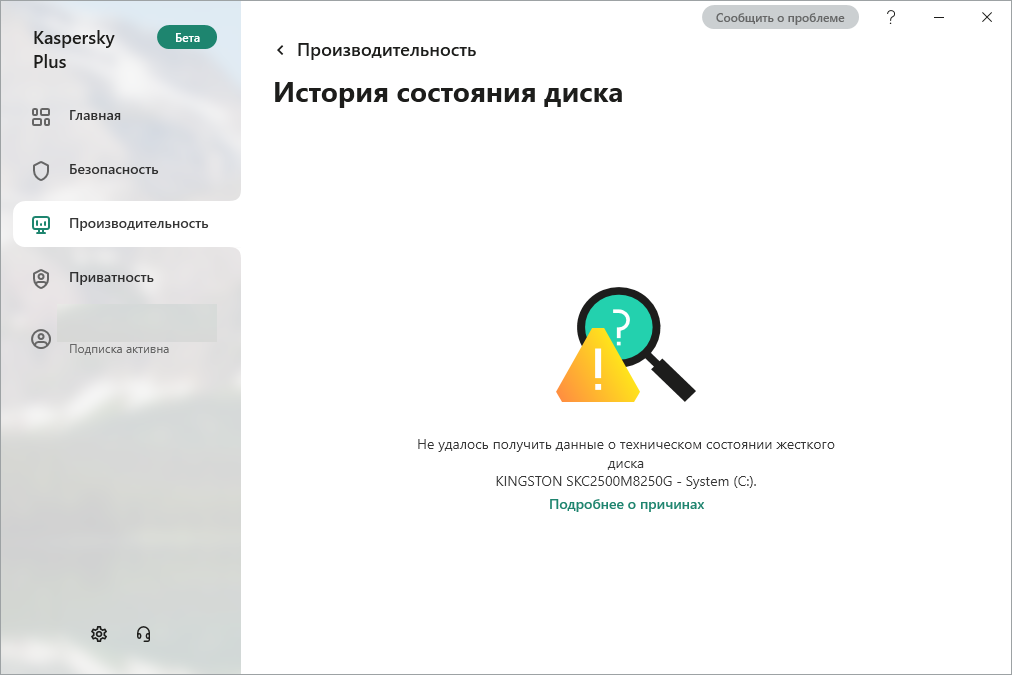
Task: Click the 'Не удалось получить данные' message
Action: coord(625,454)
